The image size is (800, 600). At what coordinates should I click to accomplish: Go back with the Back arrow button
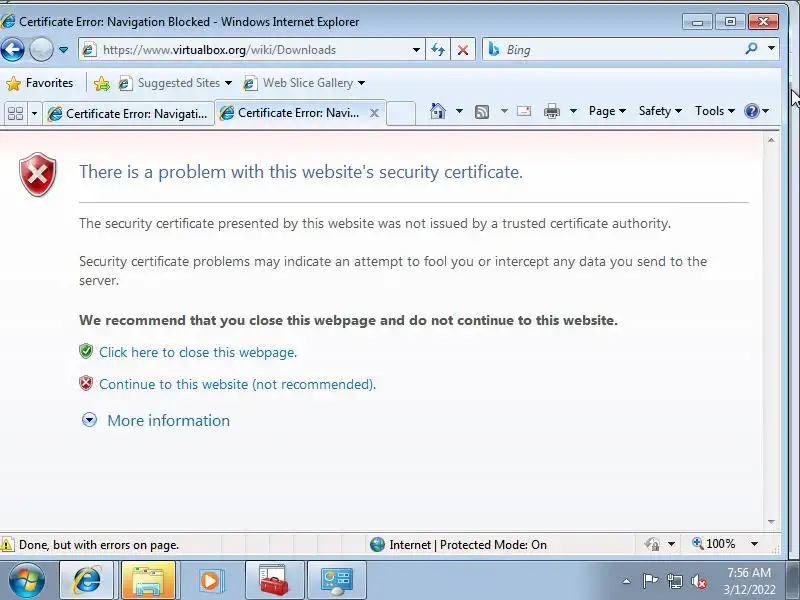(12, 49)
